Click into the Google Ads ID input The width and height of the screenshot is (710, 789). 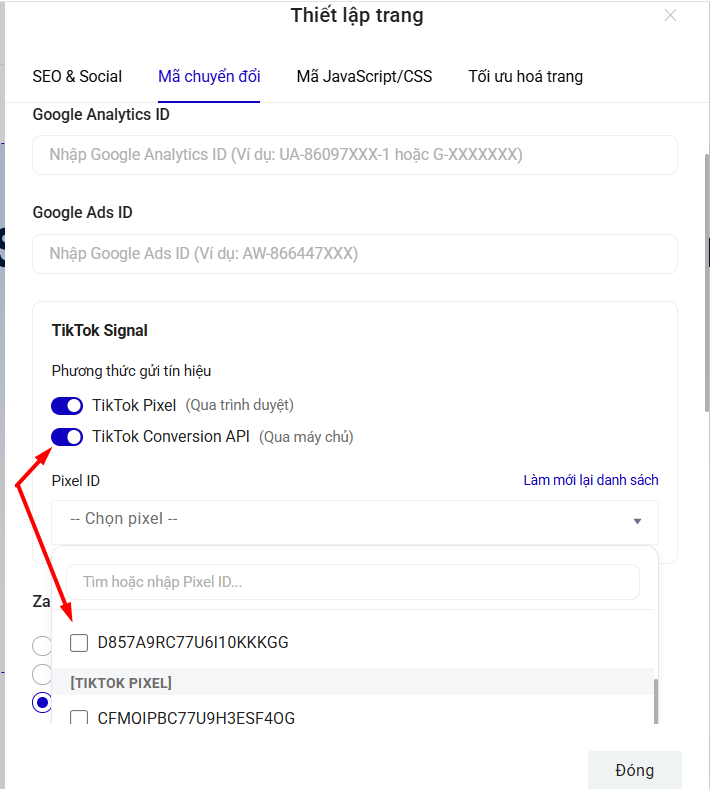click(x=355, y=254)
